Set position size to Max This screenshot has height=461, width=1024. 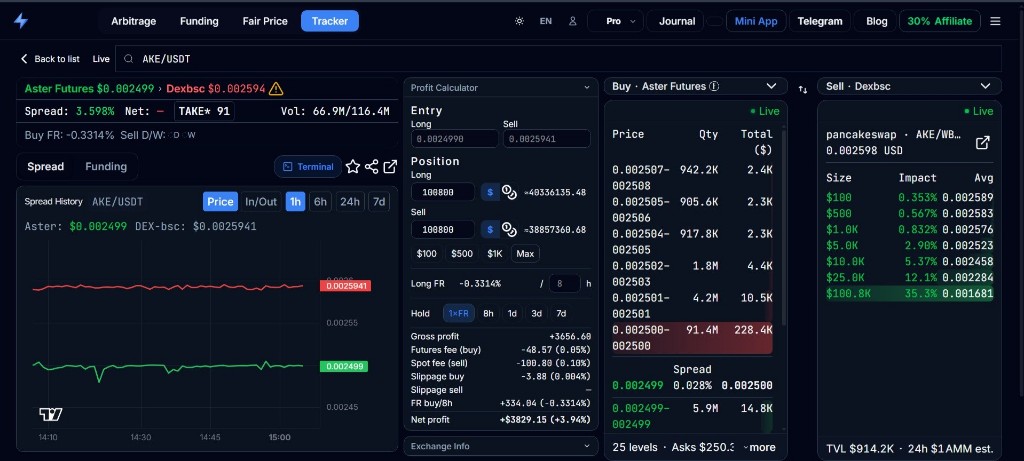pos(525,253)
